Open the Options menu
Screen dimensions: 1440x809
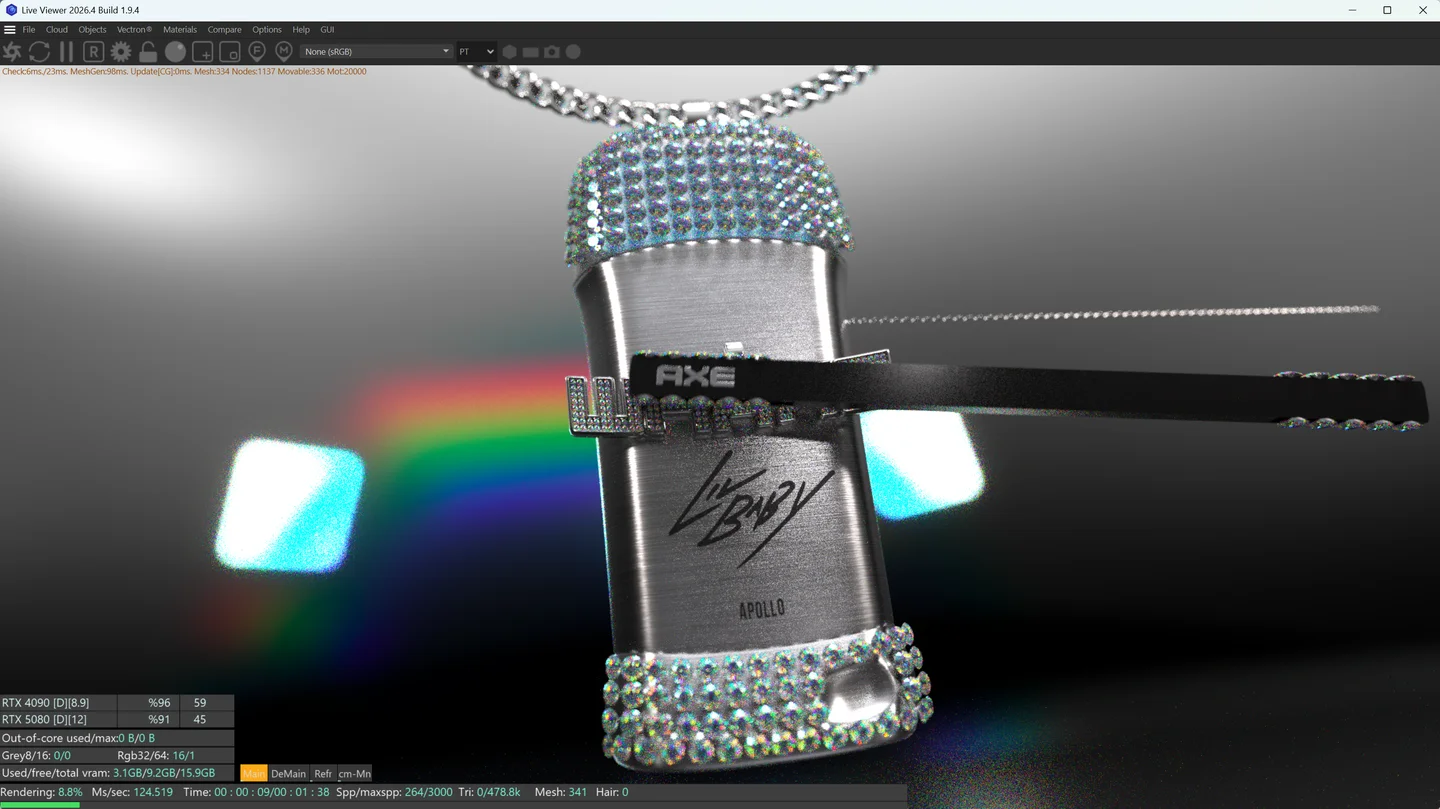pos(267,30)
